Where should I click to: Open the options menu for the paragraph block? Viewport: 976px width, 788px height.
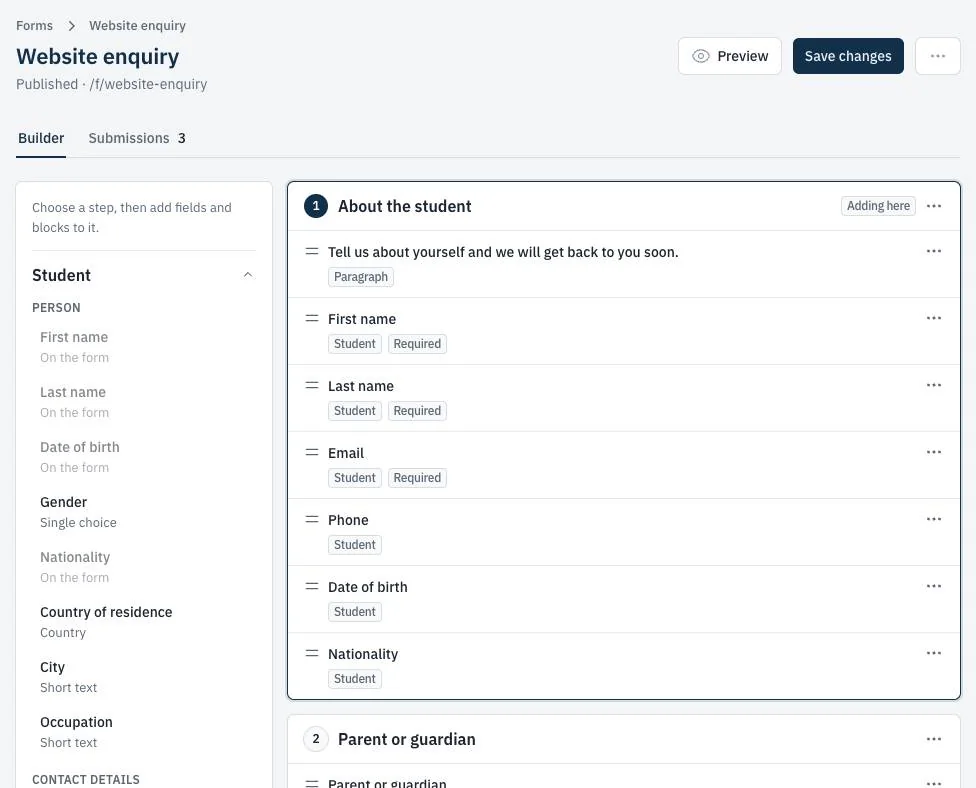tap(934, 251)
